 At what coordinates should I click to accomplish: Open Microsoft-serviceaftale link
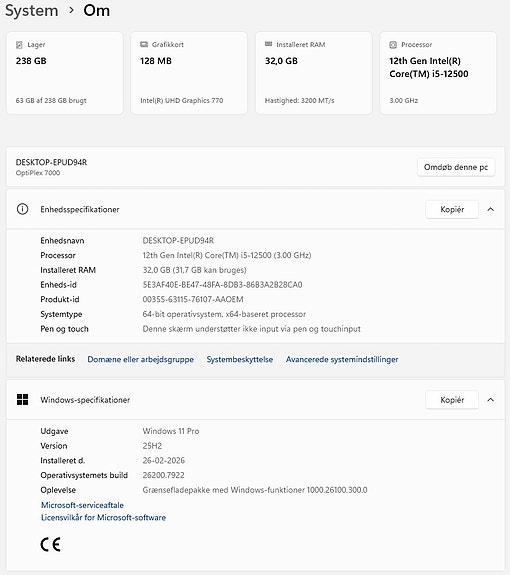pos(82,505)
